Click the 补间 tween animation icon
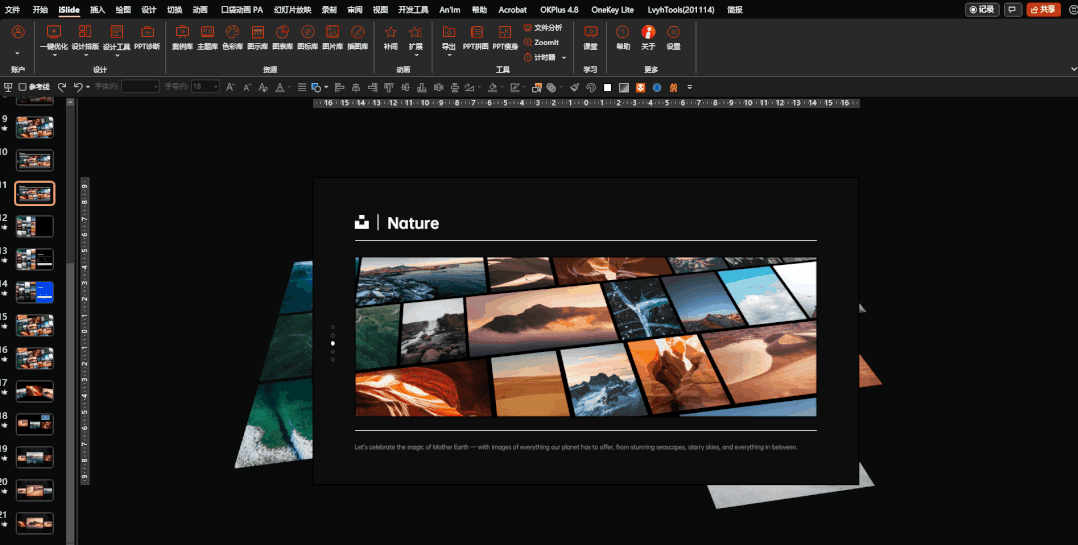The width and height of the screenshot is (1078, 545). point(390,37)
